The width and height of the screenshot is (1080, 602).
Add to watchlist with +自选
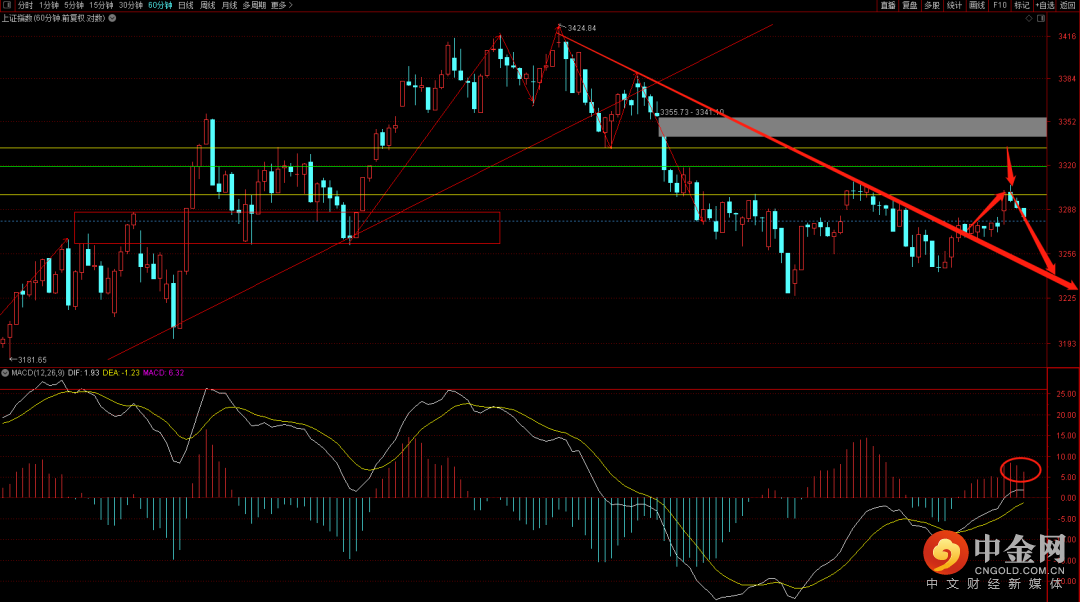(1044, 5)
